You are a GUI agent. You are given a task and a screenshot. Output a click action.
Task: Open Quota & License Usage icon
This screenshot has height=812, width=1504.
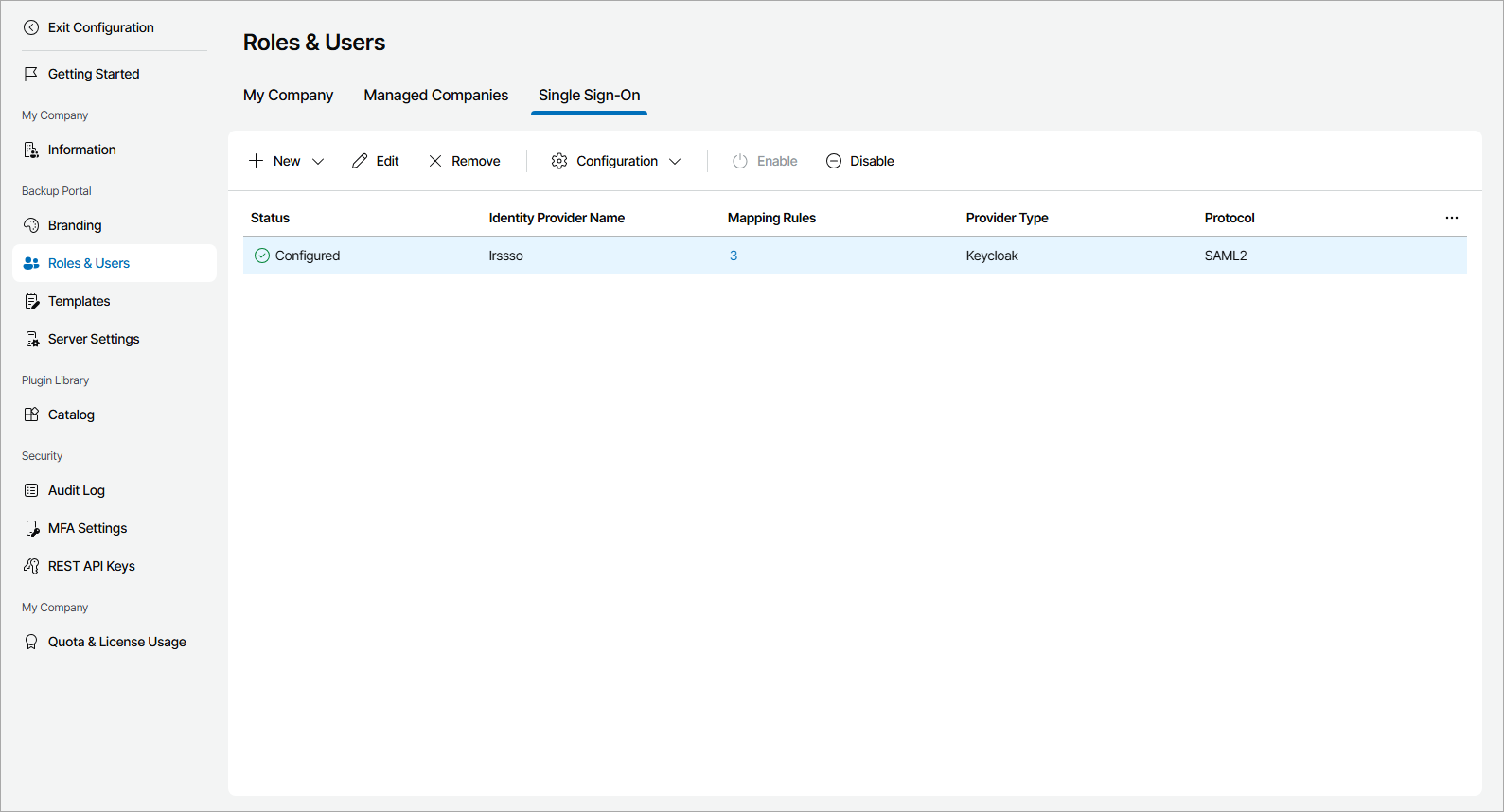31,642
